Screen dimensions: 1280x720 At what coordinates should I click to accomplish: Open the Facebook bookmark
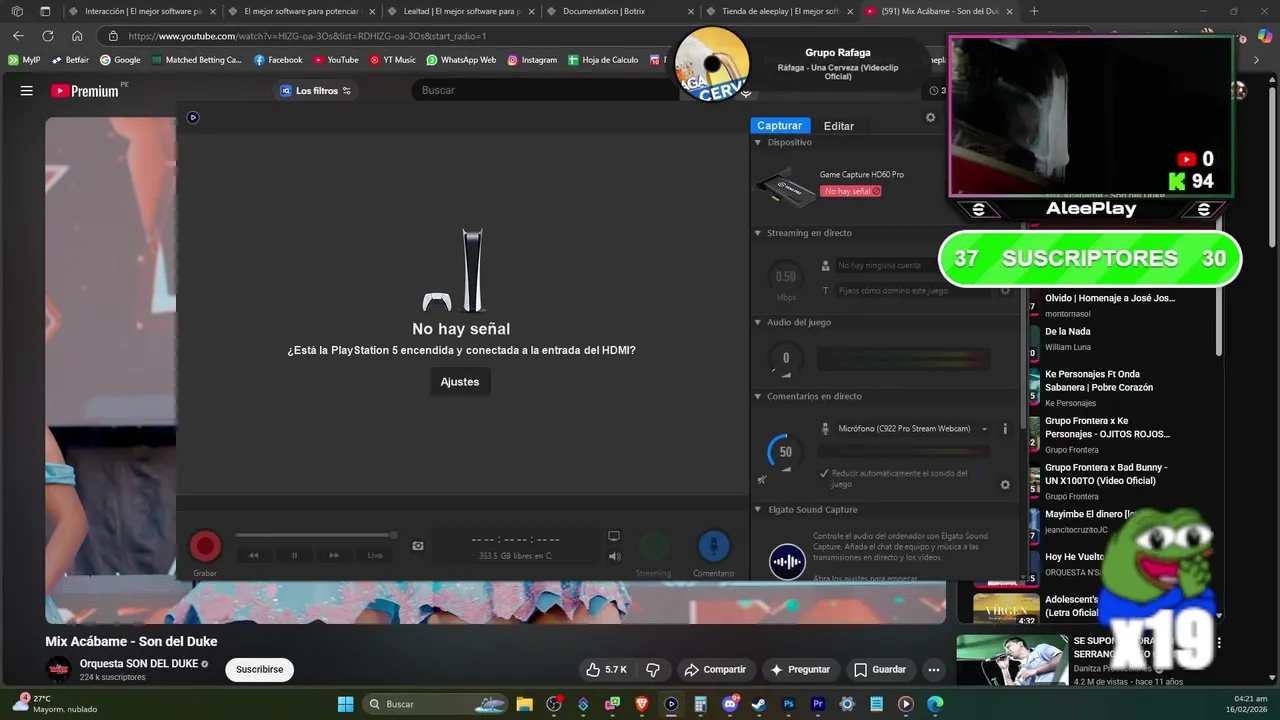pos(278,60)
